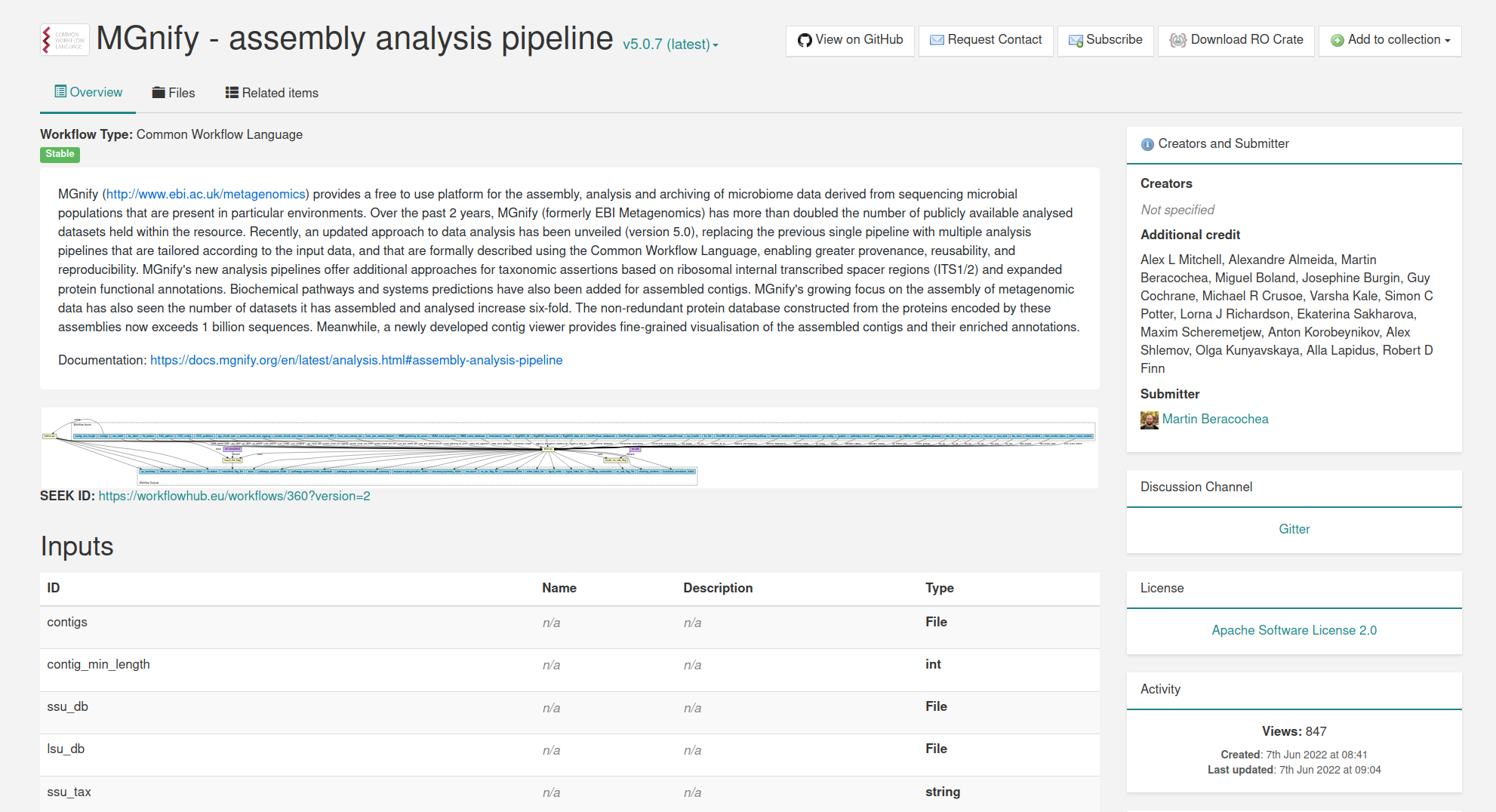Switch to the Overview tab
The image size is (1496, 812).
pos(88,93)
